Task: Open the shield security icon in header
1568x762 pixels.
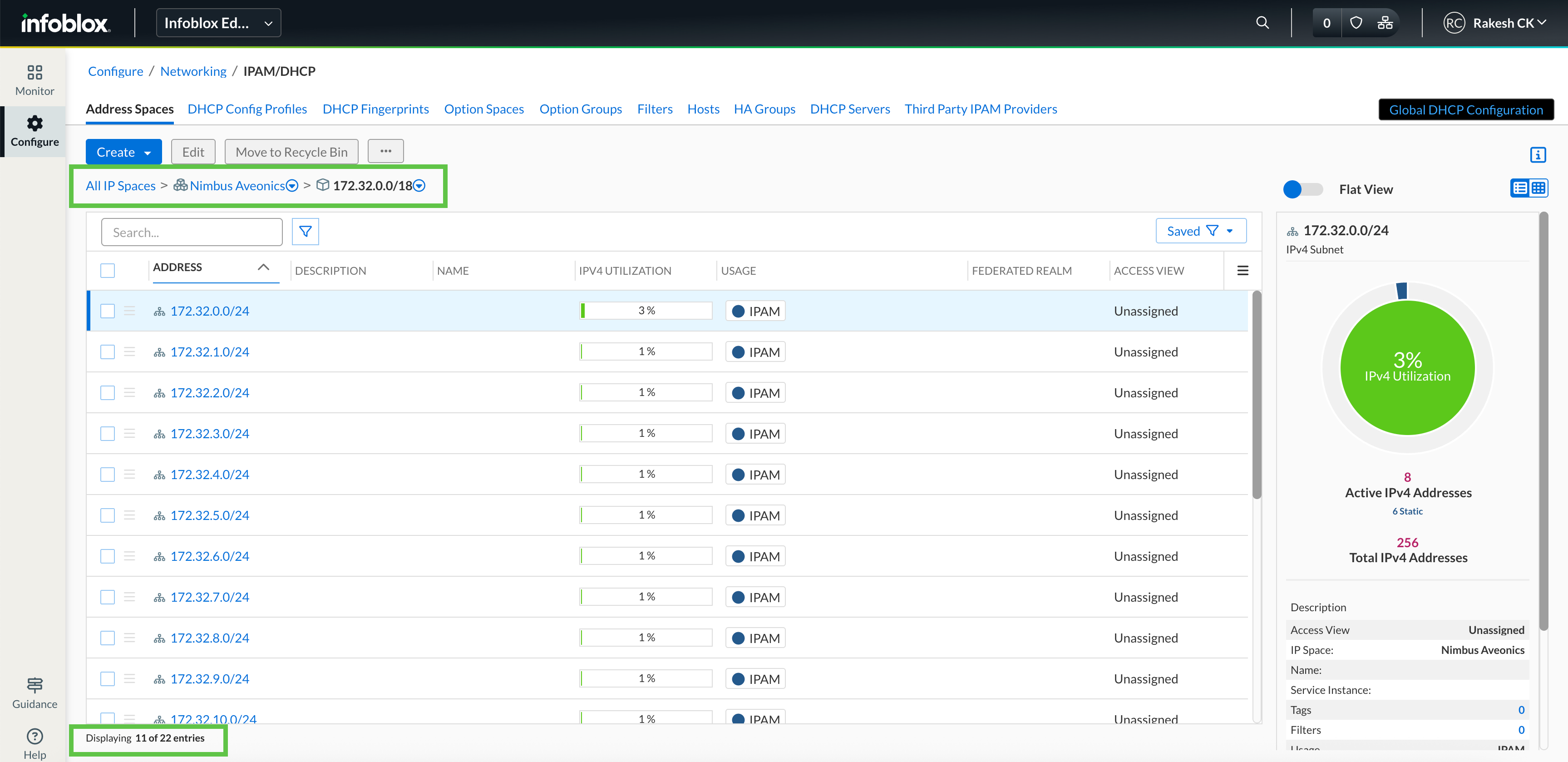Action: pyautogui.click(x=1356, y=23)
